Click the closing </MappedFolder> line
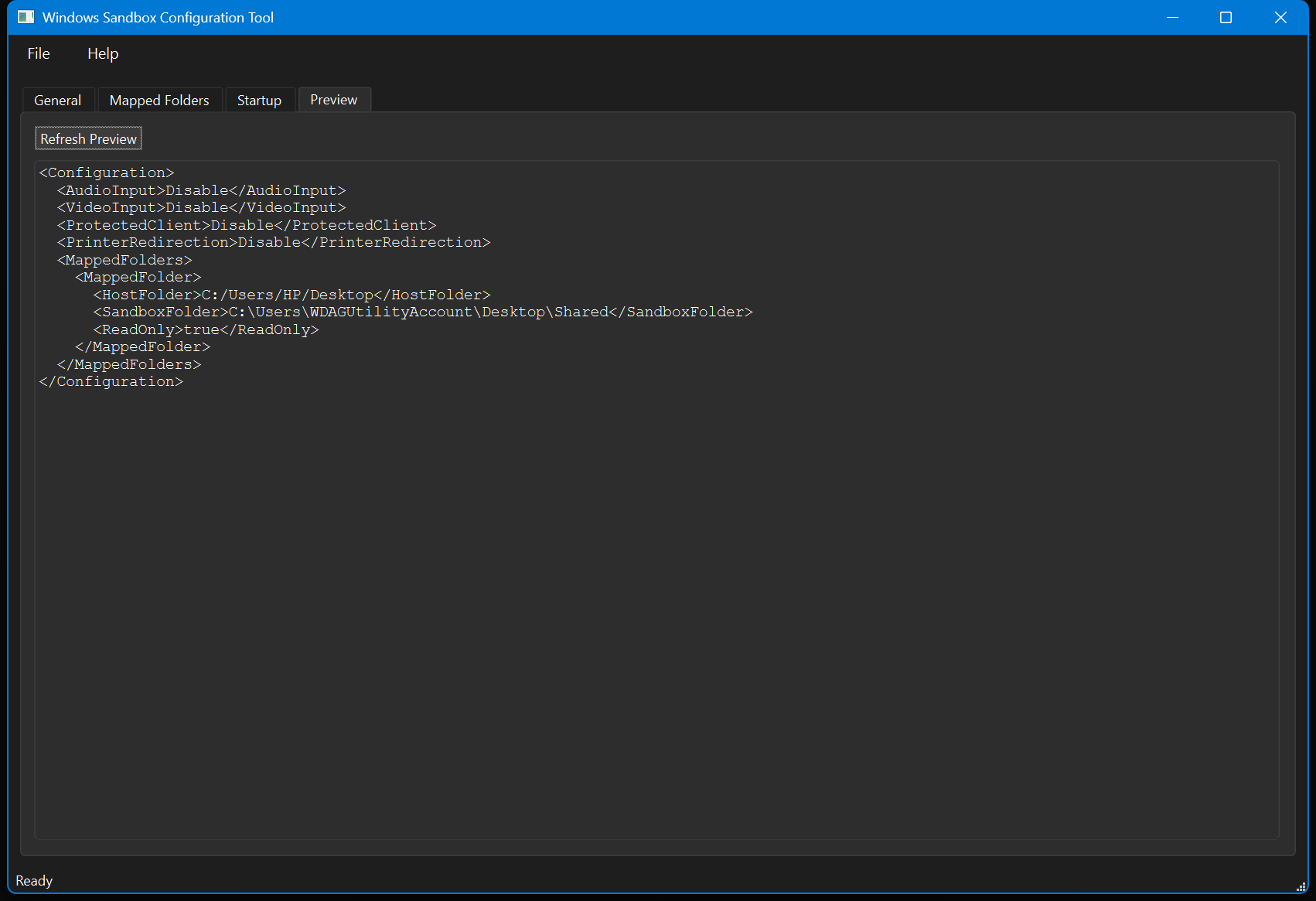The height and width of the screenshot is (901, 1316). 143,346
